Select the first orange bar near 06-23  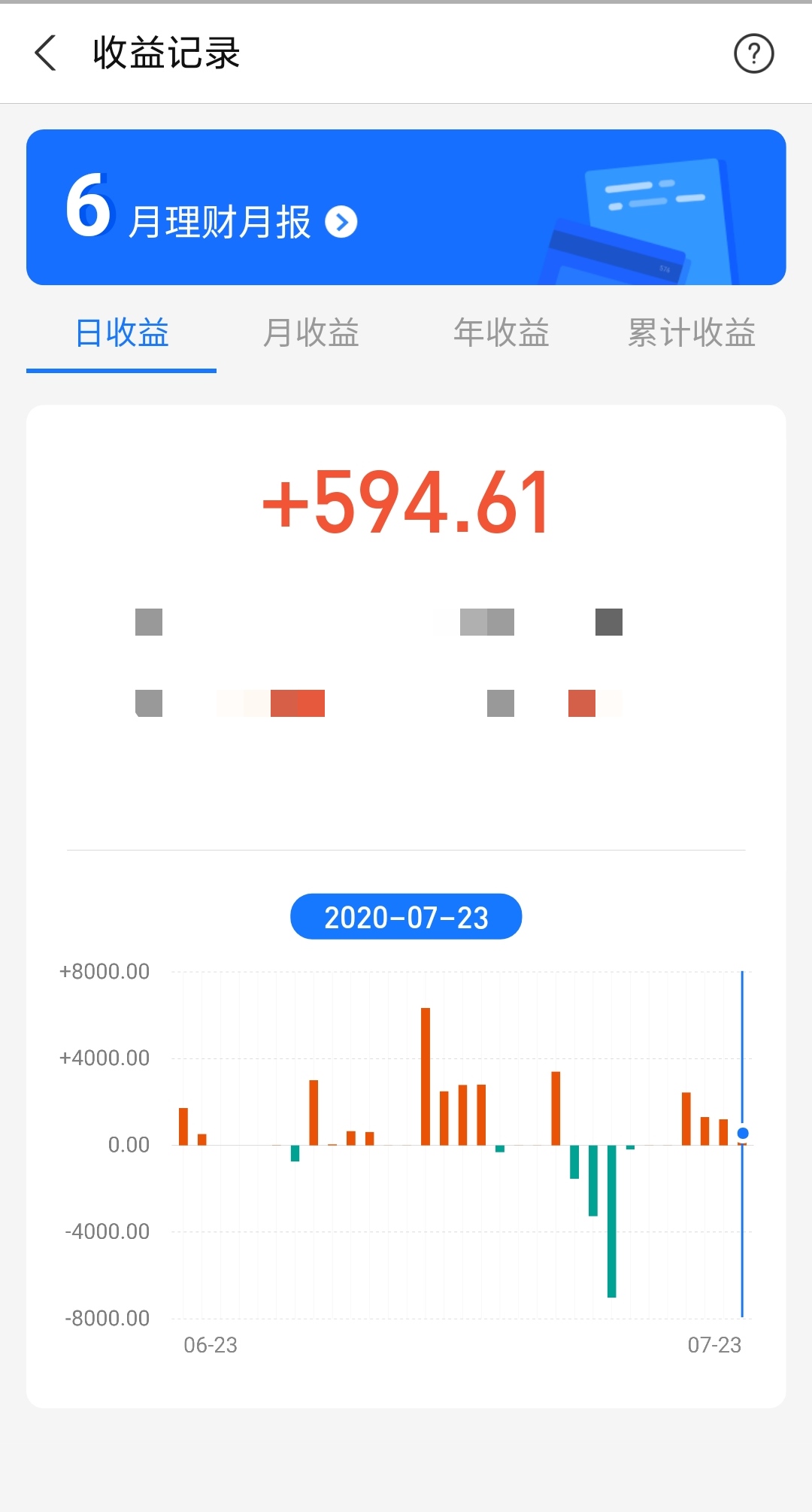pyautogui.click(x=183, y=1126)
